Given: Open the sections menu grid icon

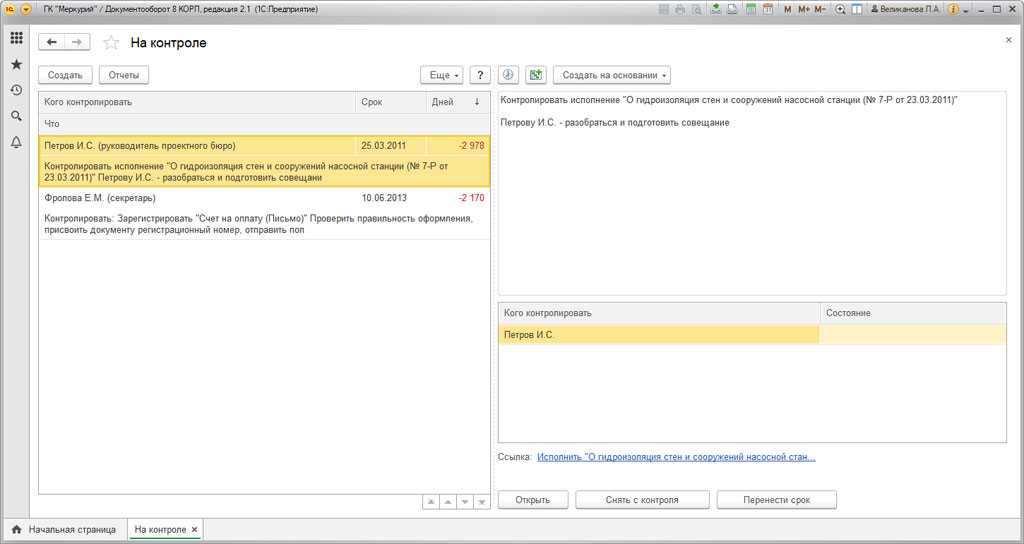Looking at the screenshot, I should tap(16, 38).
